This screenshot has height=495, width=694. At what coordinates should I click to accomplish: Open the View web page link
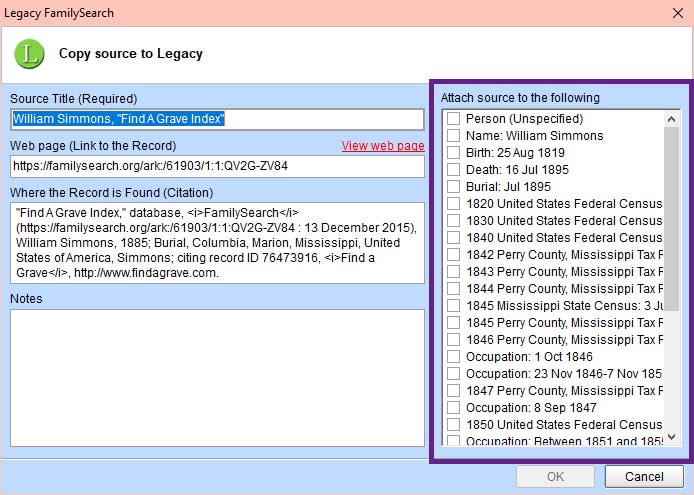[x=383, y=146]
